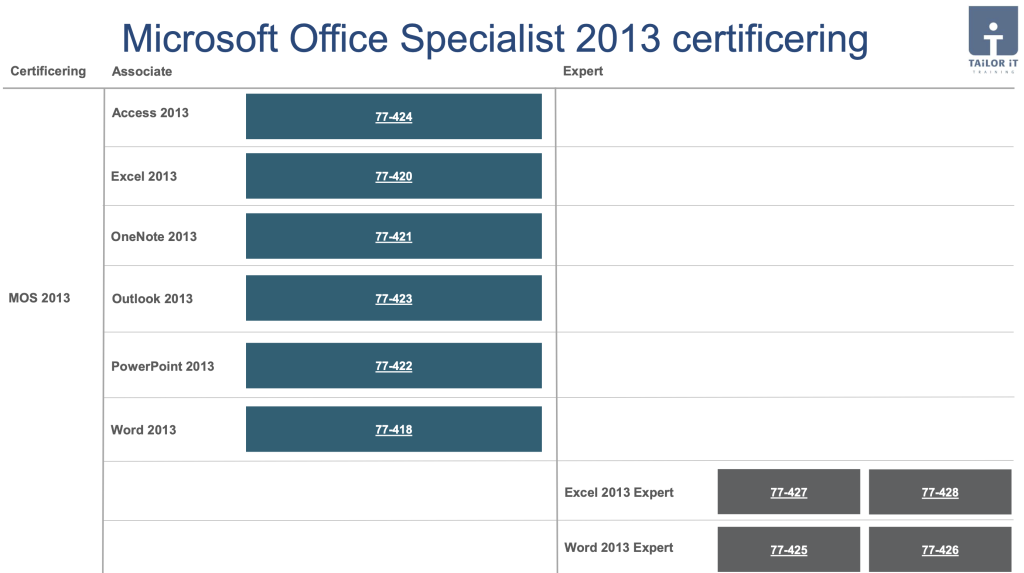
Task: Click the 'Certificering' column header
Action: 48,71
